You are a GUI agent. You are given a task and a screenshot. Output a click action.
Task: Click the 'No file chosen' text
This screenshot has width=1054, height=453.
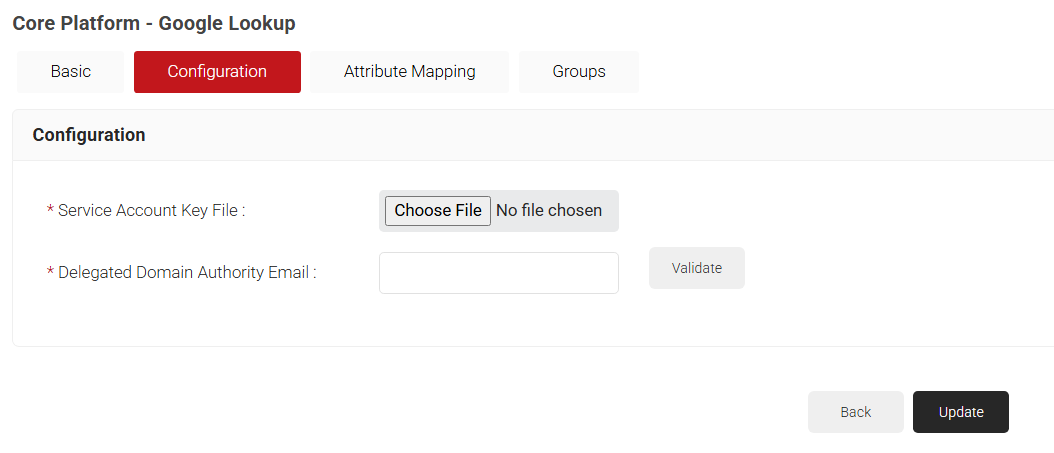549,211
